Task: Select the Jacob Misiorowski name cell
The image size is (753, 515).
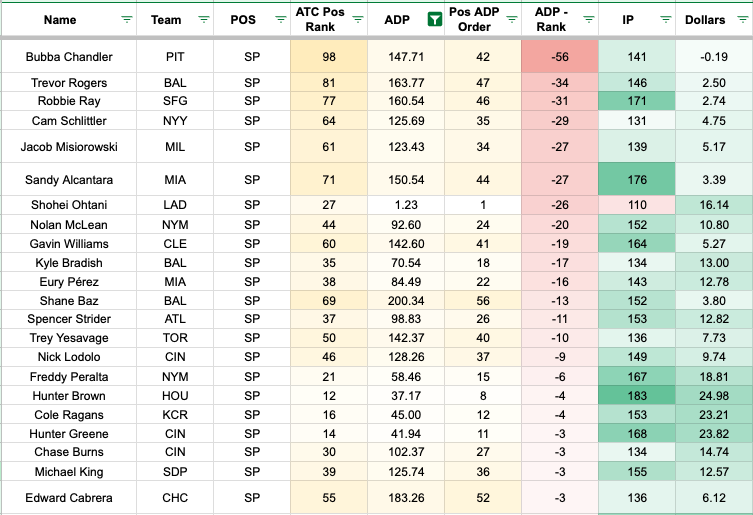Action: (69, 146)
